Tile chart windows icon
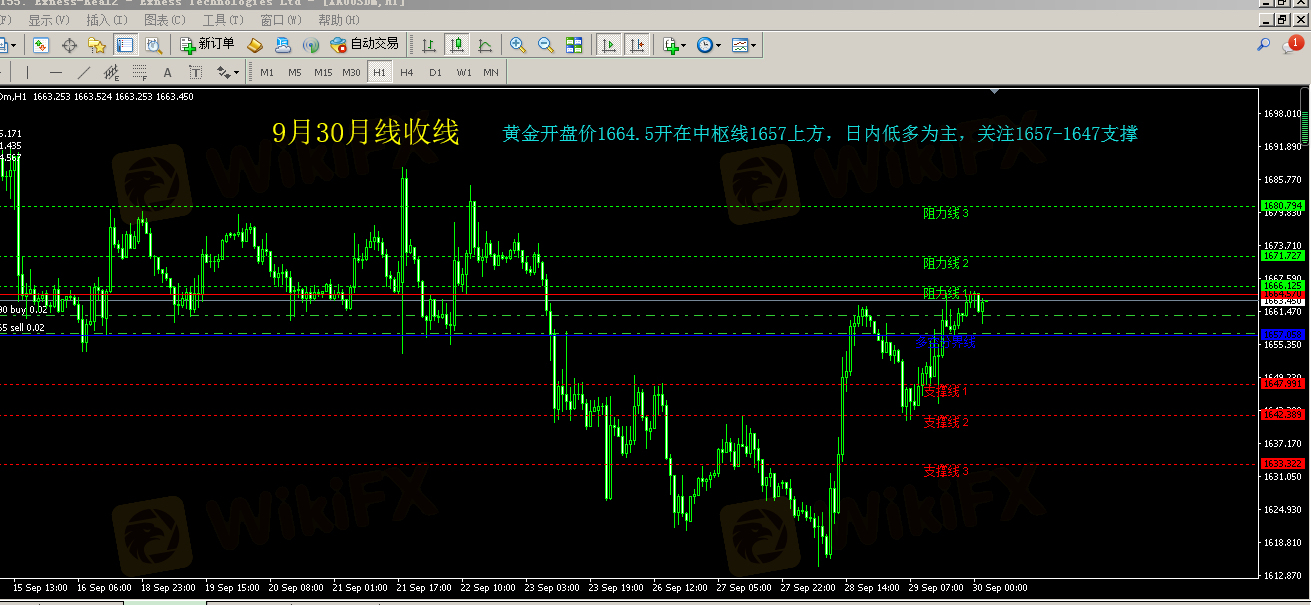 (x=574, y=45)
